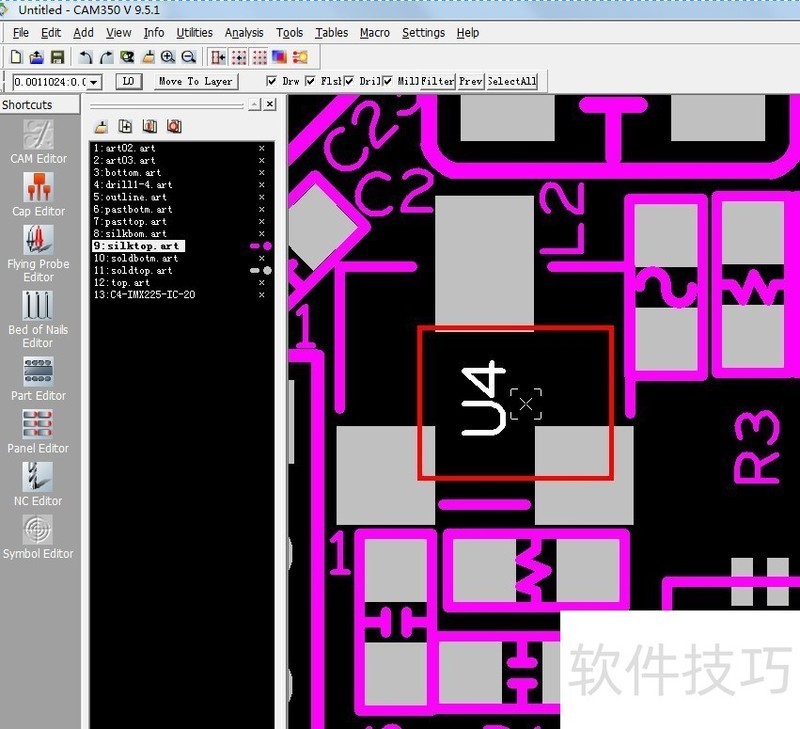This screenshot has width=800, height=729.
Task: Open the Part Editor shortcut
Action: coord(38,379)
